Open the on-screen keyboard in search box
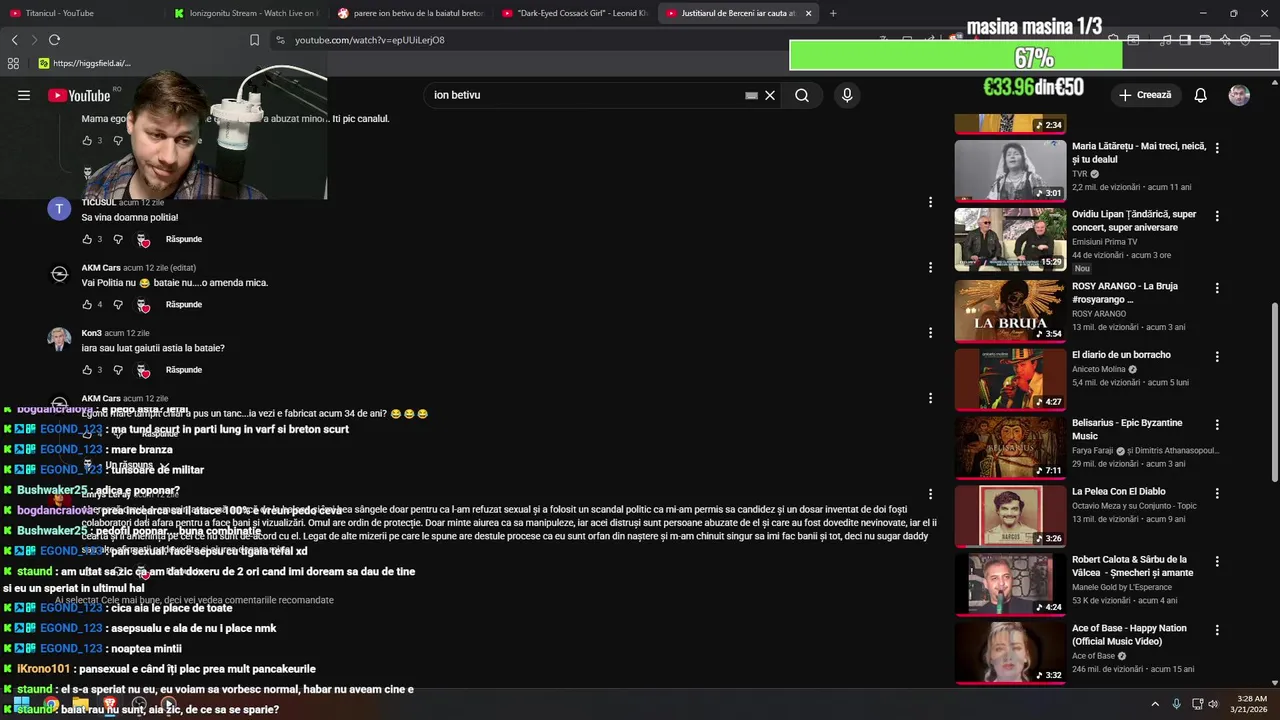Viewport: 1280px width, 720px height. [x=751, y=95]
